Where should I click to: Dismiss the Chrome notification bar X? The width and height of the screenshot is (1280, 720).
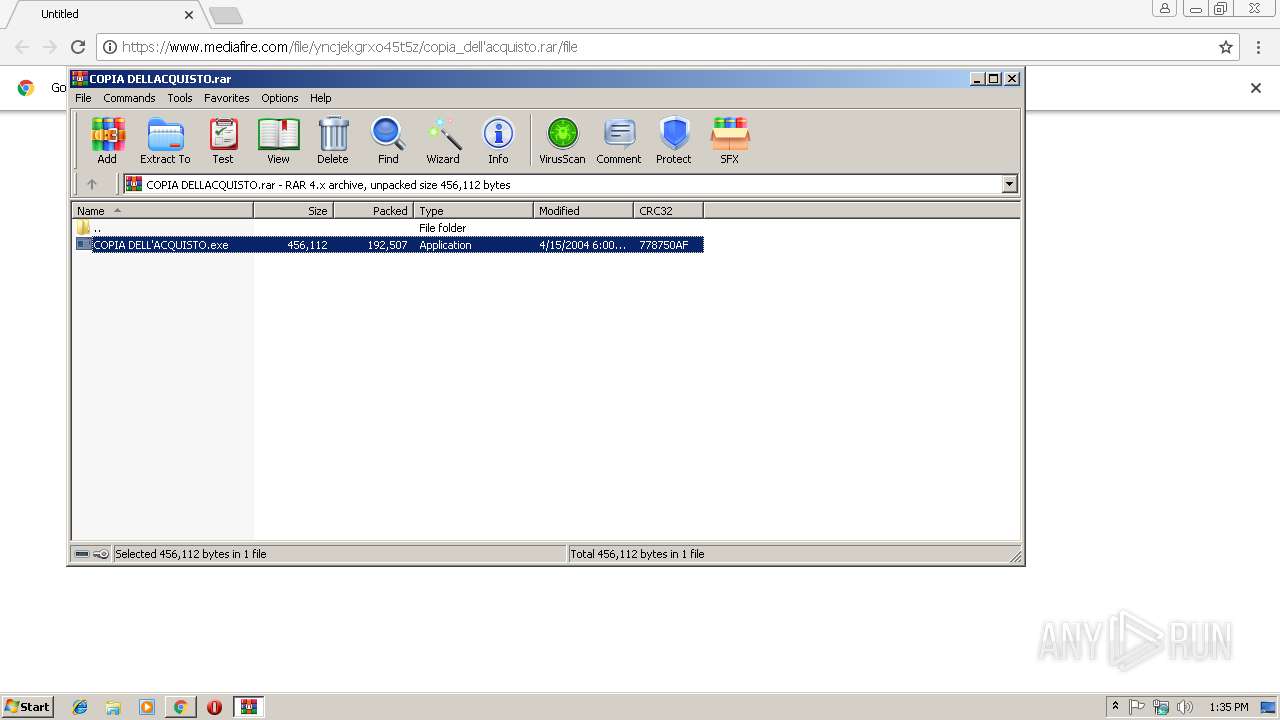pyautogui.click(x=1256, y=88)
